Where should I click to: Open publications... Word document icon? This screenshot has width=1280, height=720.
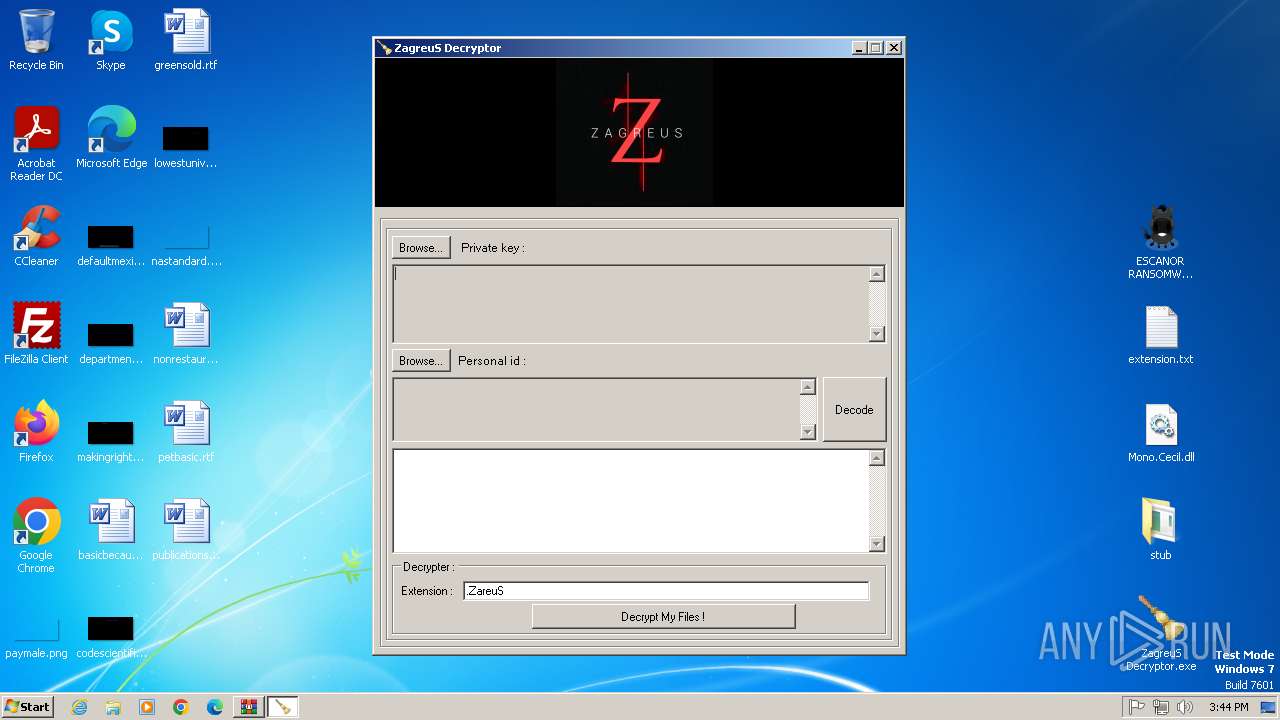click(x=186, y=530)
